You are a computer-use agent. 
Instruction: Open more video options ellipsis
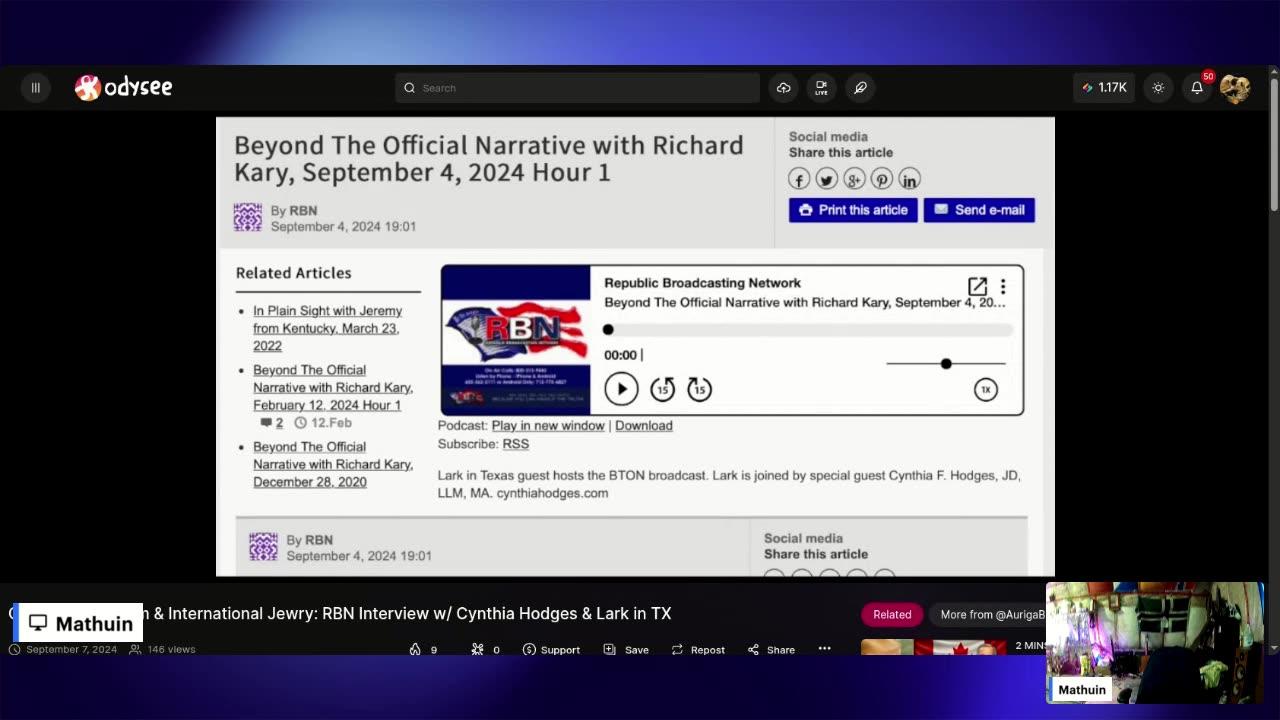pos(824,648)
